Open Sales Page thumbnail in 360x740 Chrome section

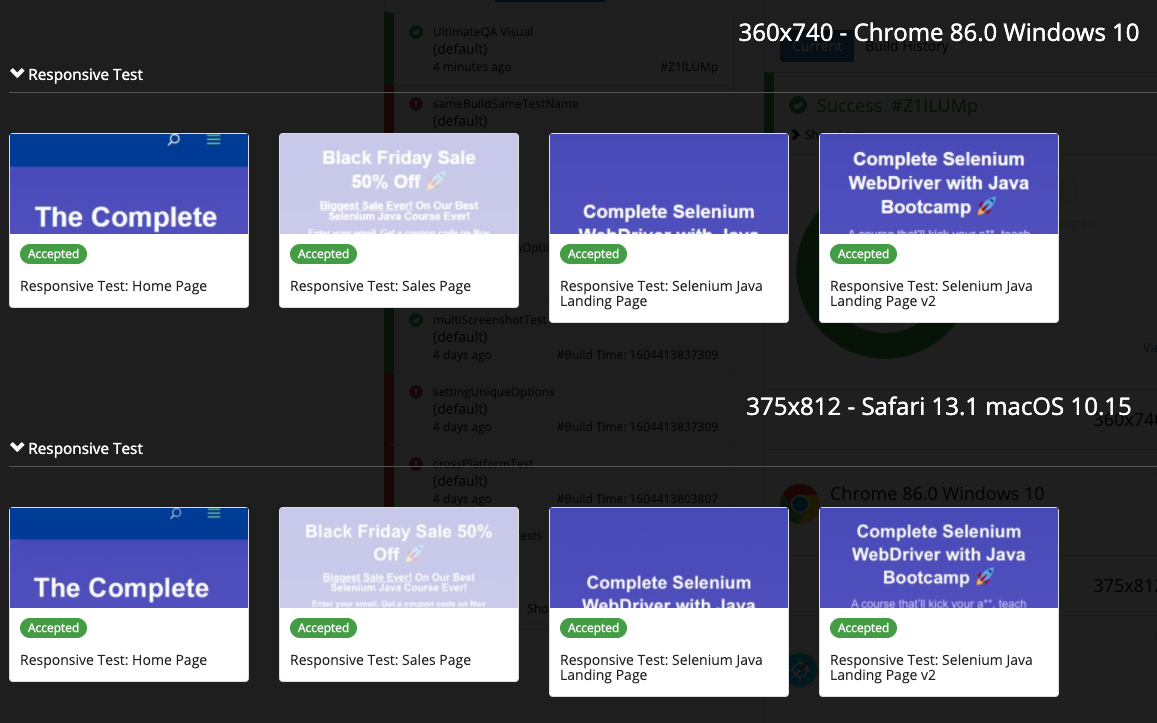coord(399,184)
